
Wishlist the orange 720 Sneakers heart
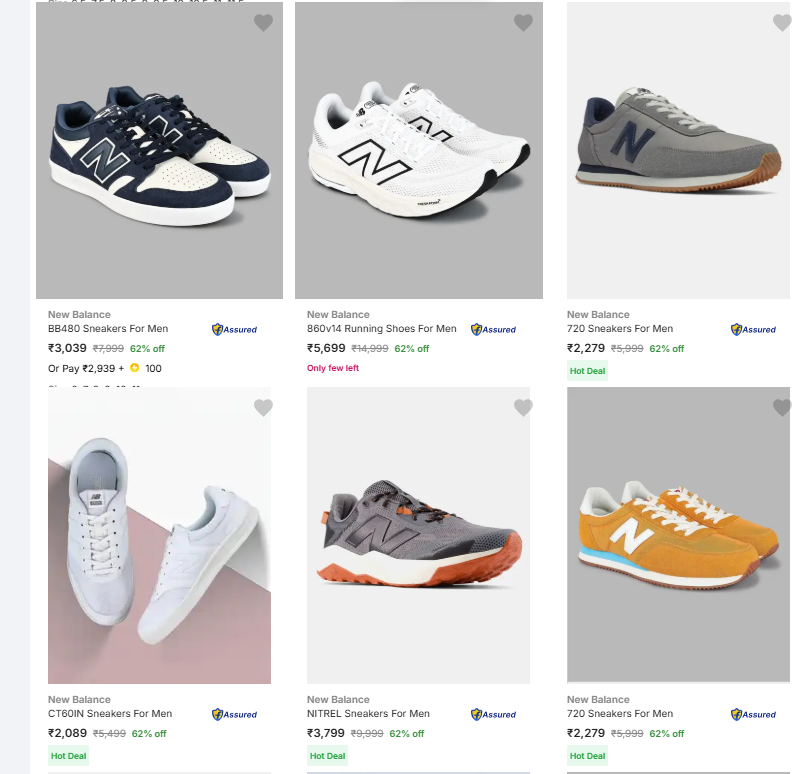click(x=782, y=408)
